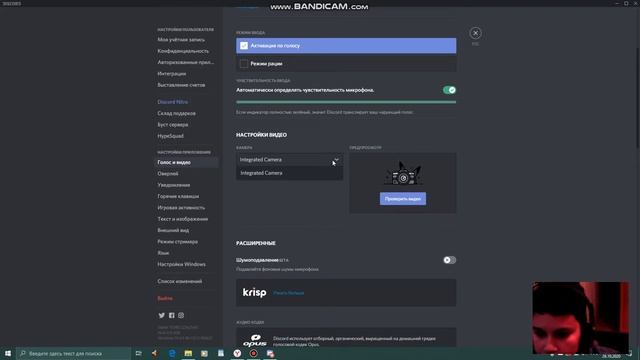Open File Explorer from the taskbar

coord(188,353)
